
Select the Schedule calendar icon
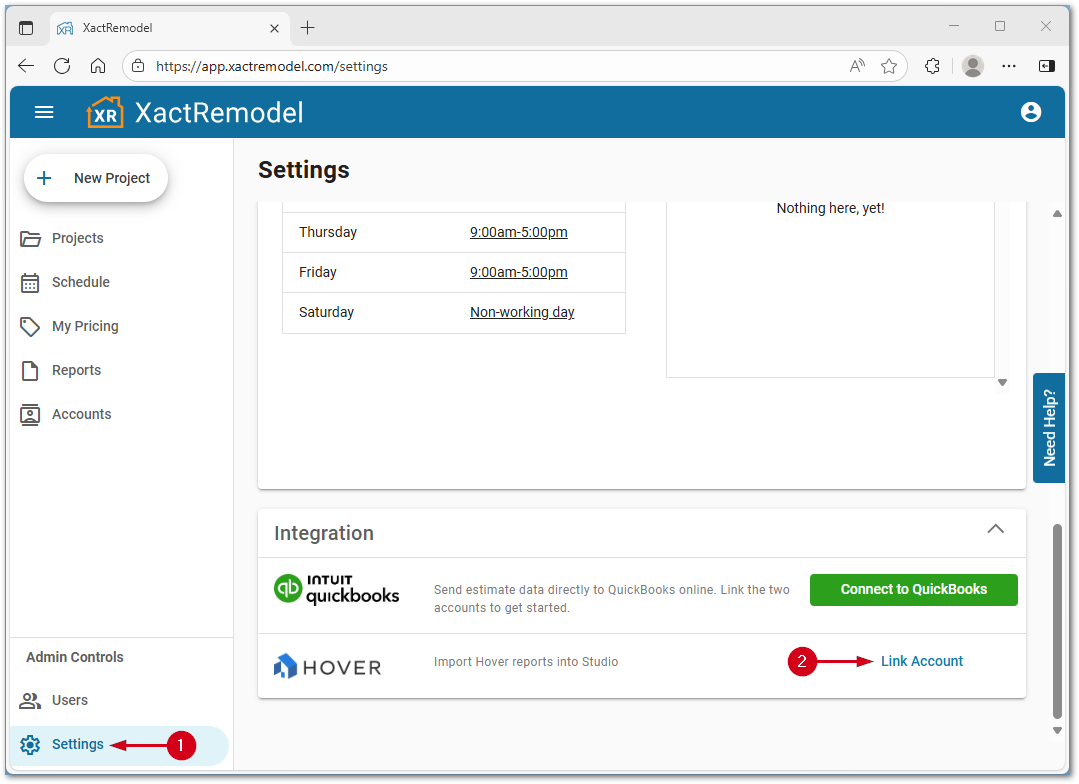point(31,282)
